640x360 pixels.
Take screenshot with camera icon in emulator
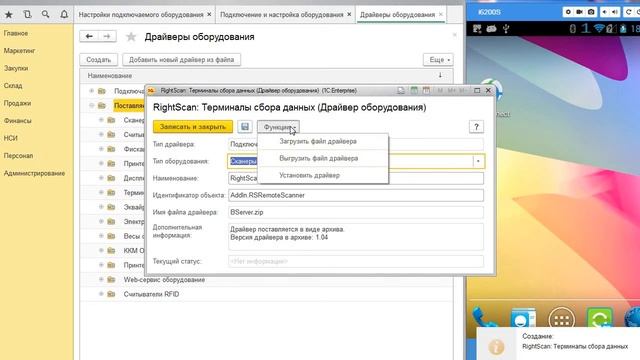[x=591, y=12]
